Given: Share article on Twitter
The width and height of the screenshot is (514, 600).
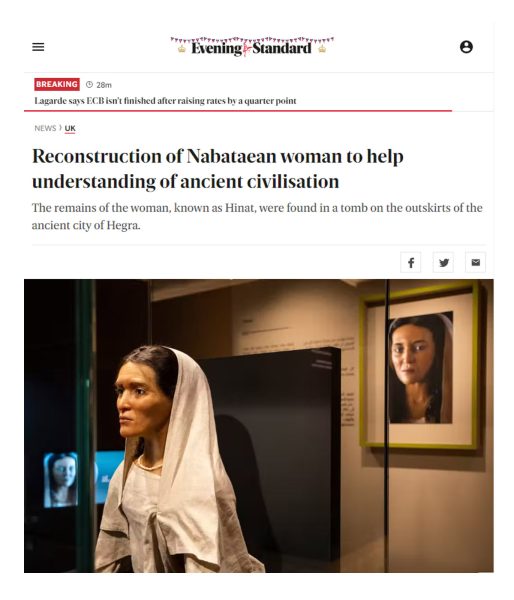Looking at the screenshot, I should pos(443,262).
